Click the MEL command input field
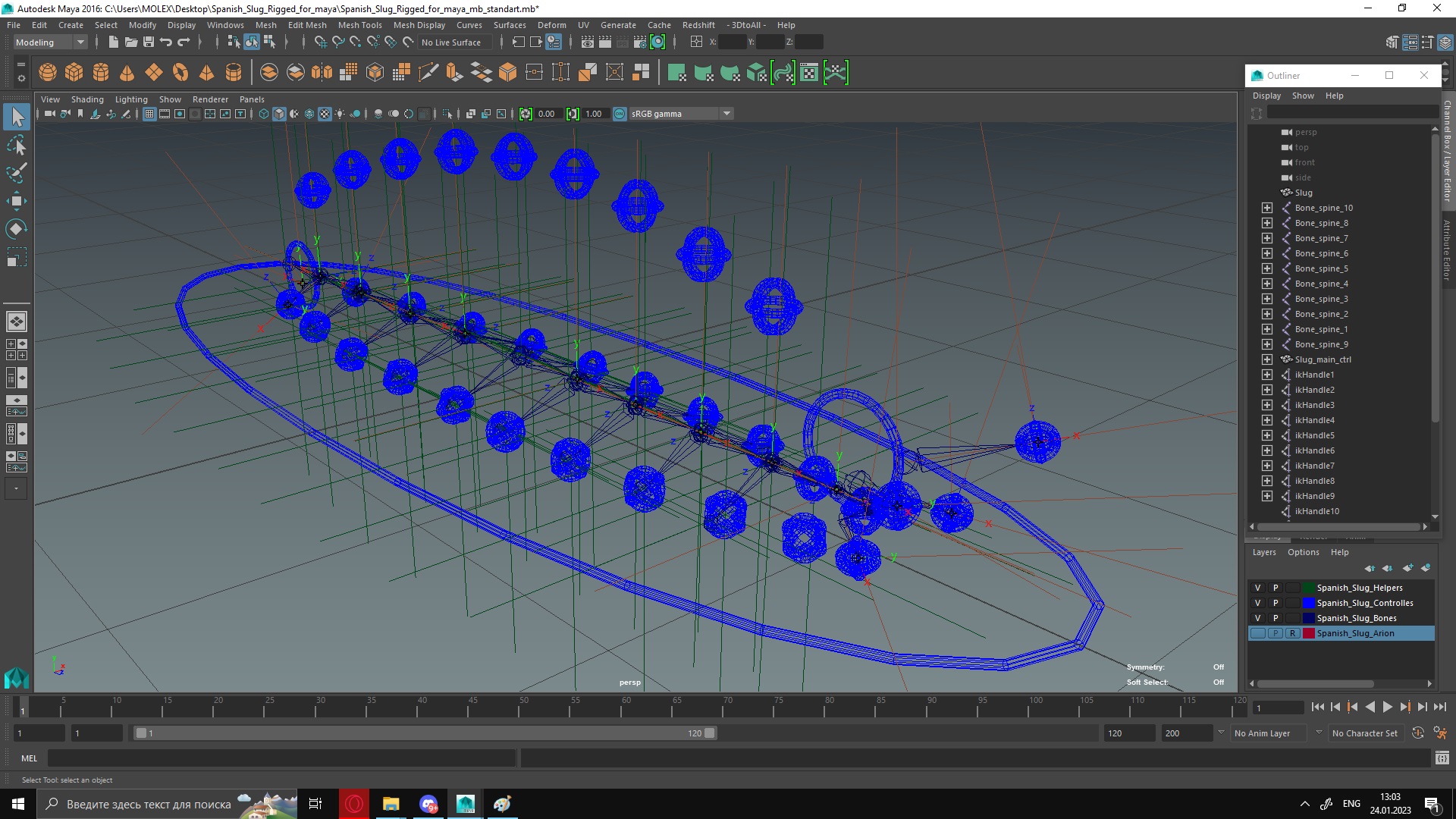 [x=282, y=758]
